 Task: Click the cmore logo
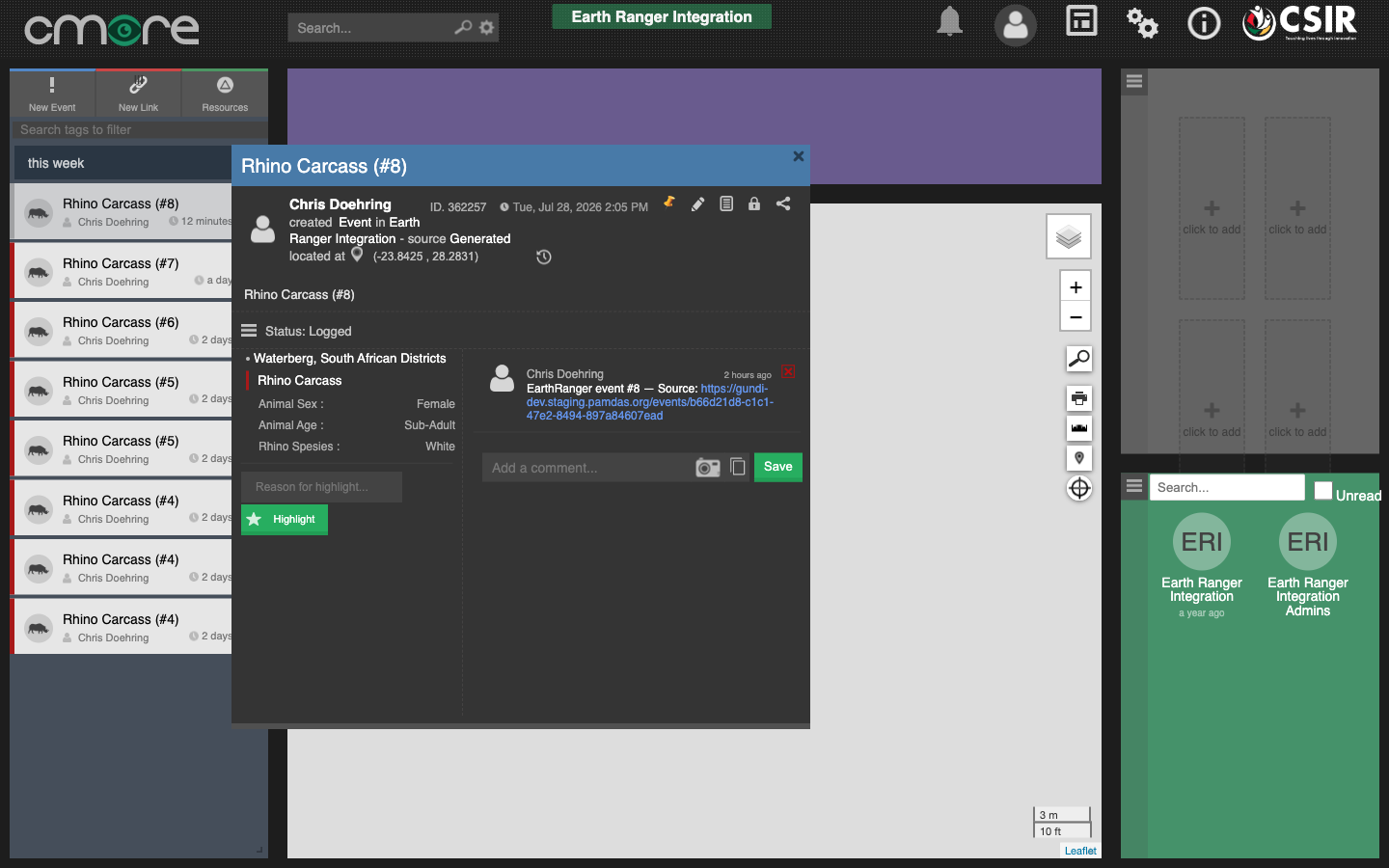pos(112,29)
